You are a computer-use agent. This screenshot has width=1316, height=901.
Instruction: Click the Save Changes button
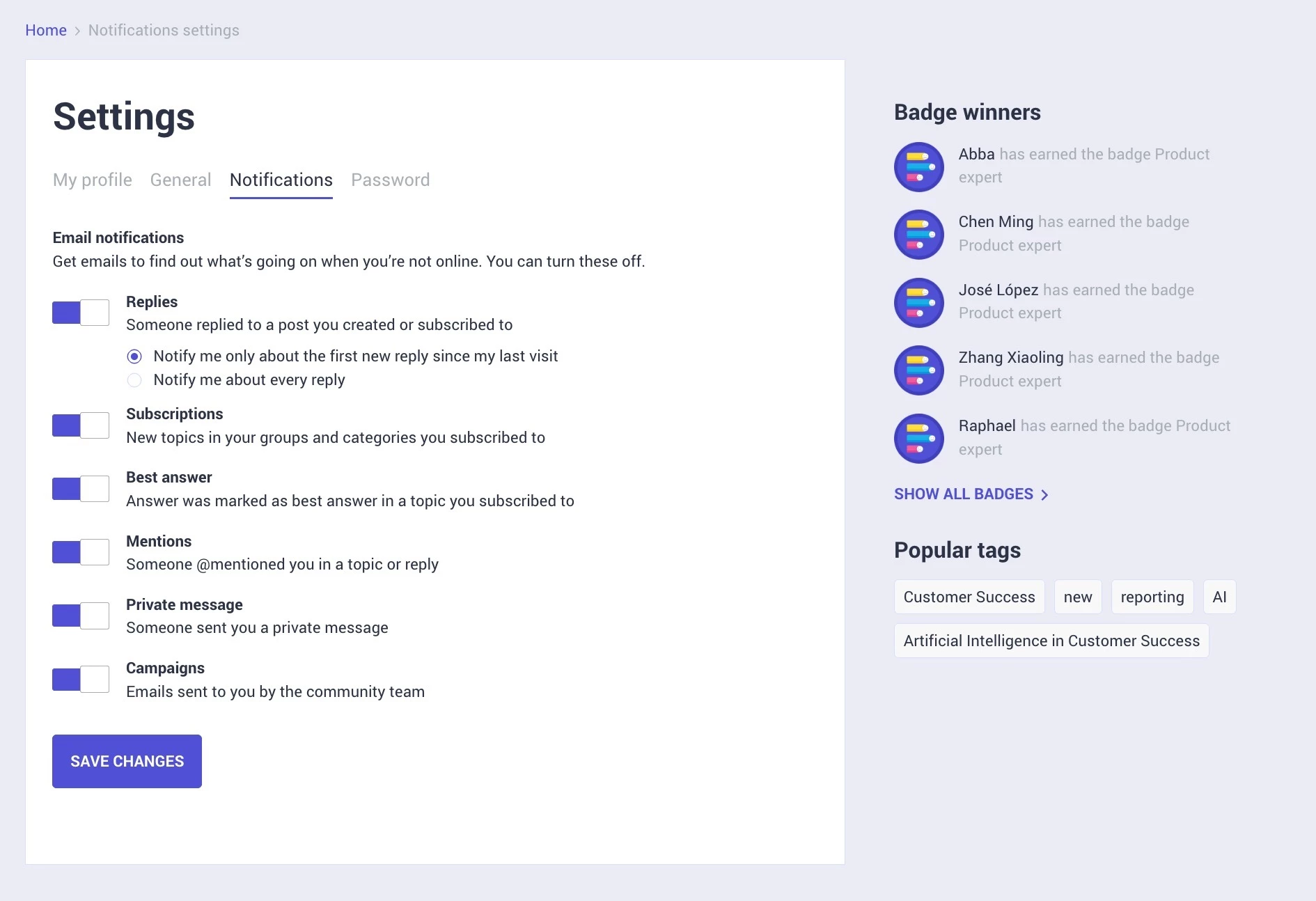[x=127, y=761]
